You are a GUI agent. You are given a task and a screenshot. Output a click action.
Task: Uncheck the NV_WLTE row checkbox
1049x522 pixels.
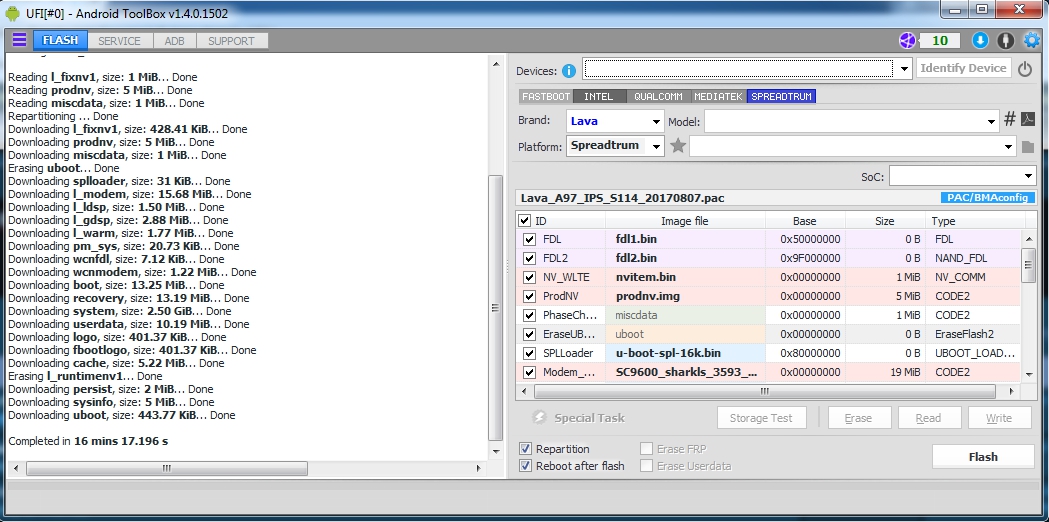point(529,277)
